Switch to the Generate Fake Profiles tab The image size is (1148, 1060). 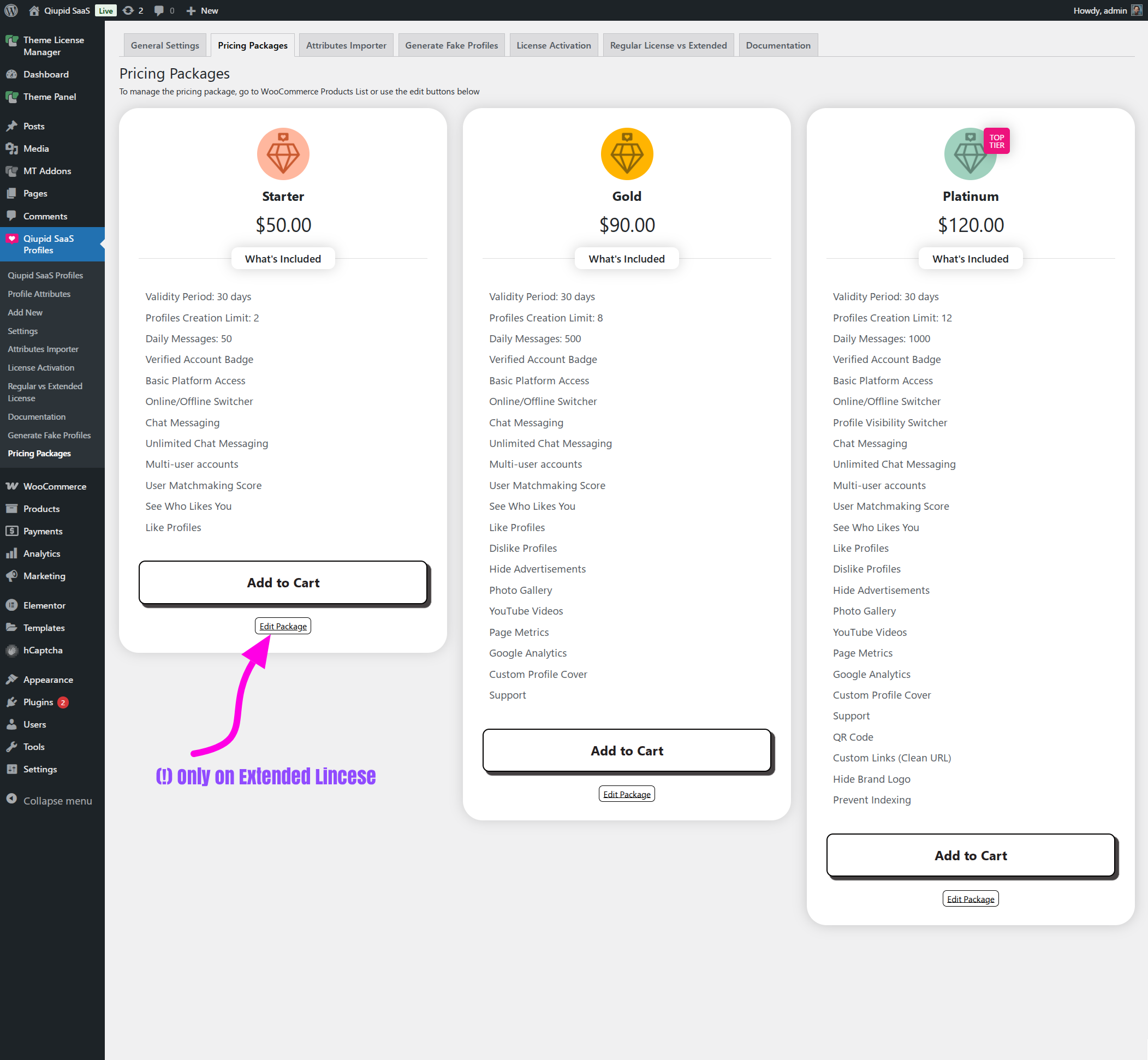pyautogui.click(x=451, y=45)
